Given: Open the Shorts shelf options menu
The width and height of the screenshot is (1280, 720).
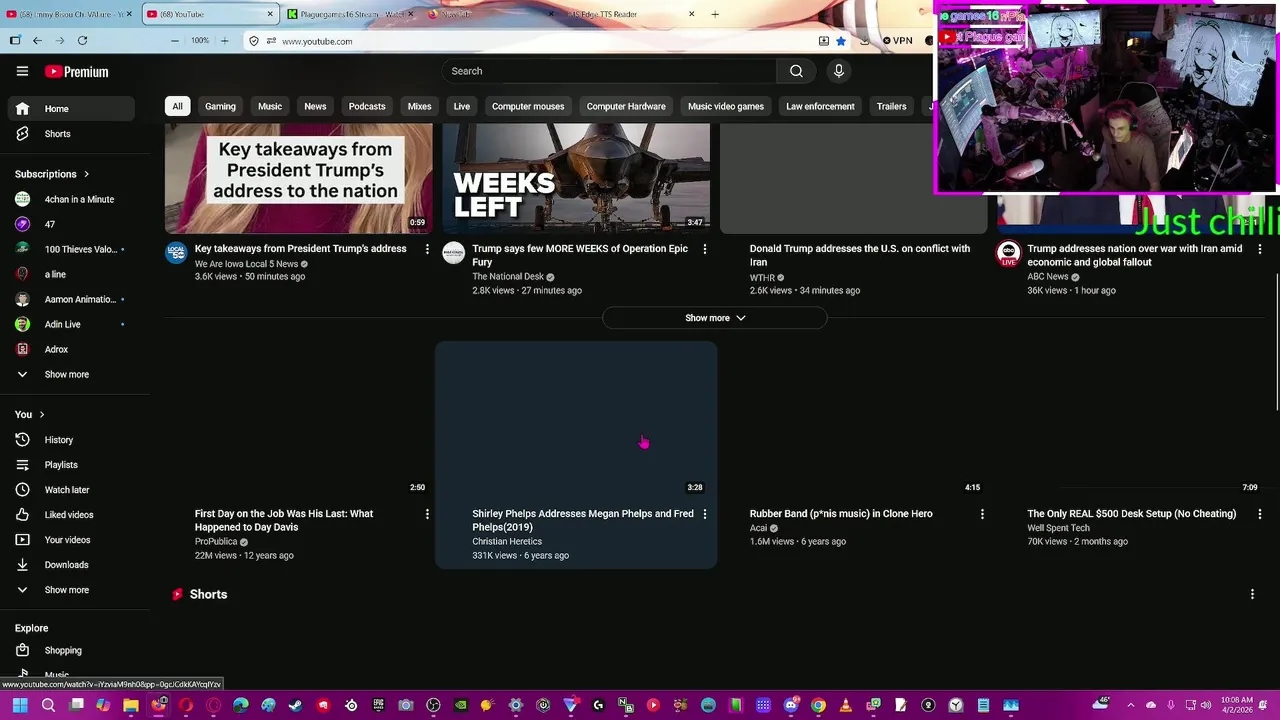Looking at the screenshot, I should 1252,594.
